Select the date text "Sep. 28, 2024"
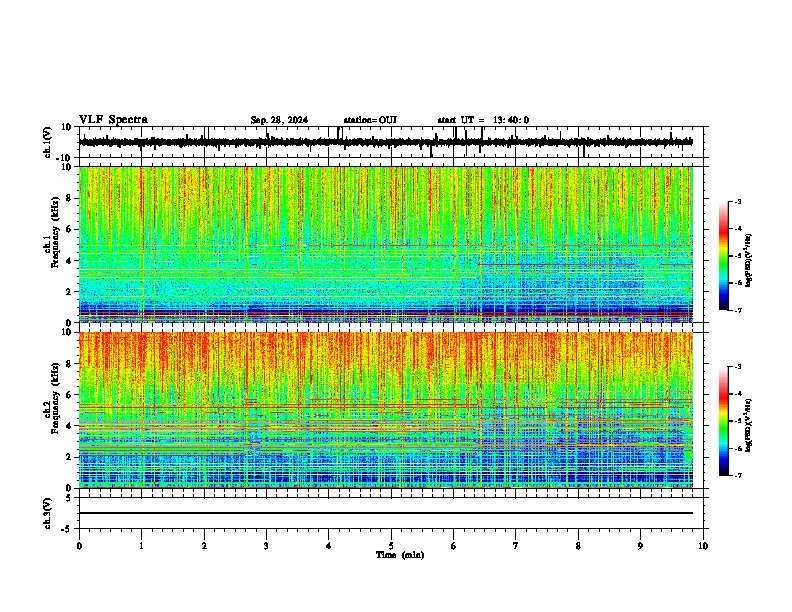 pos(279,120)
